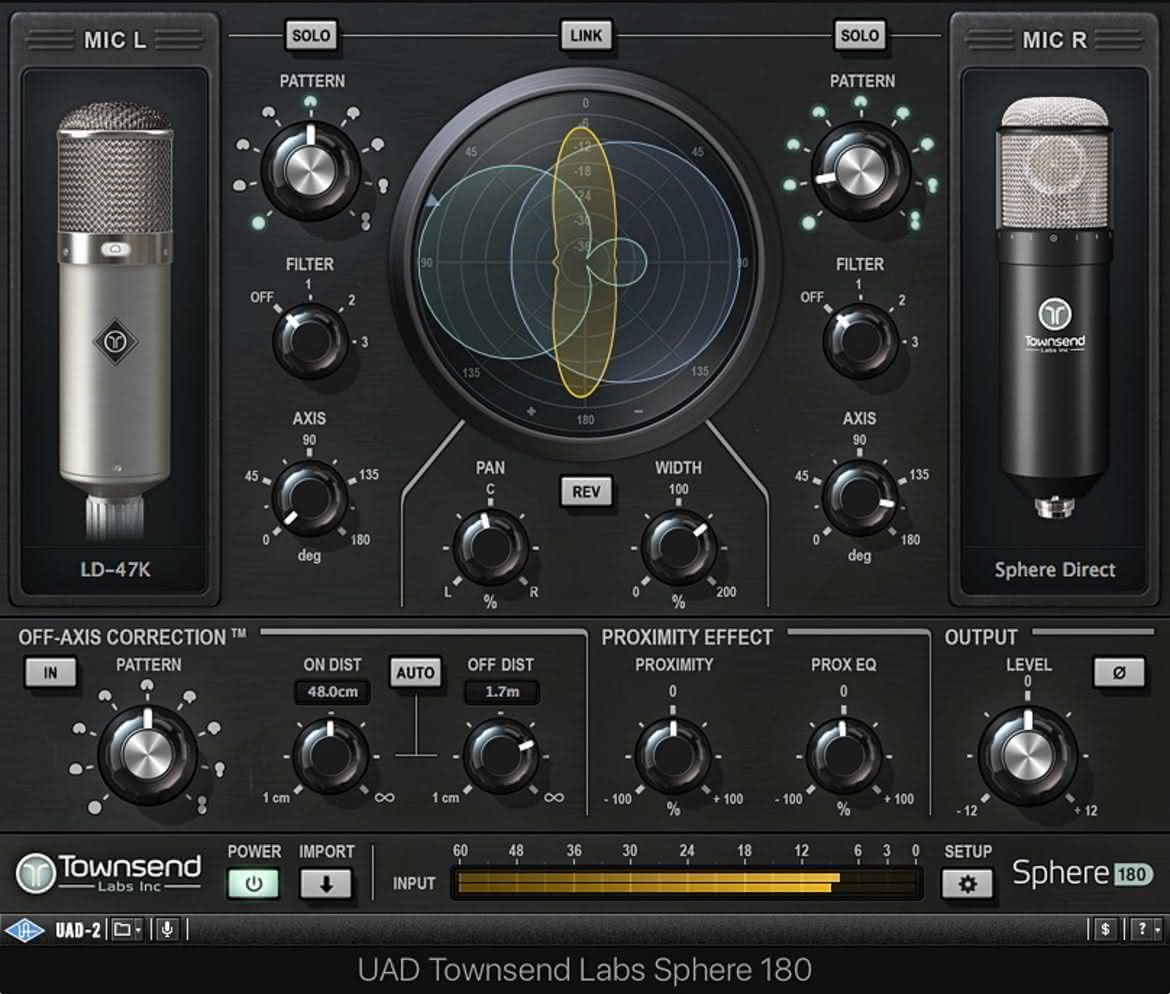Image resolution: width=1170 pixels, height=994 pixels.
Task: Enable Off-Axis Correction with IN button
Action: (50, 672)
